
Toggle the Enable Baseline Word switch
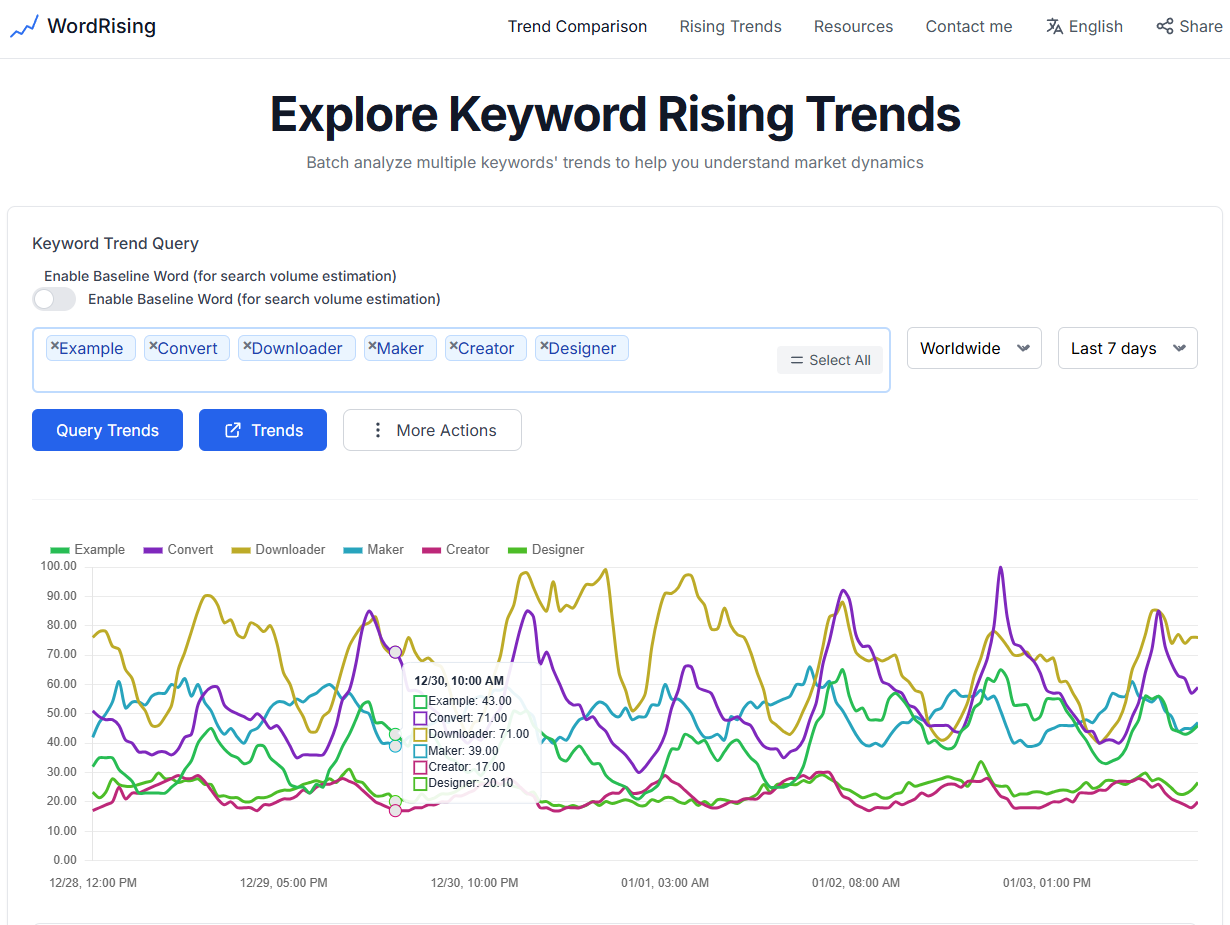(x=54, y=299)
